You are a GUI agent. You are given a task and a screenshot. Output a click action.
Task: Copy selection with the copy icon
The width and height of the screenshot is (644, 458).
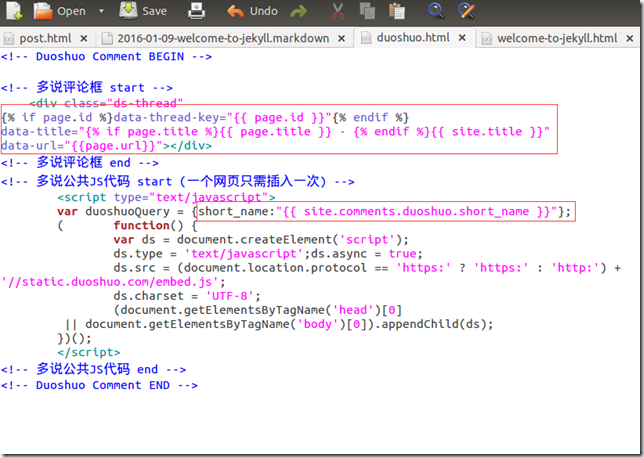(x=367, y=11)
